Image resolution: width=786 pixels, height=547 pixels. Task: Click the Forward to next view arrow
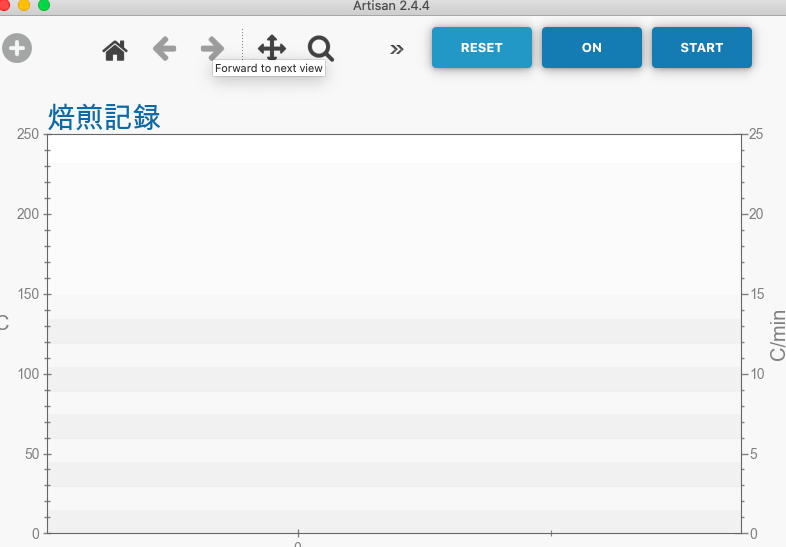point(213,48)
